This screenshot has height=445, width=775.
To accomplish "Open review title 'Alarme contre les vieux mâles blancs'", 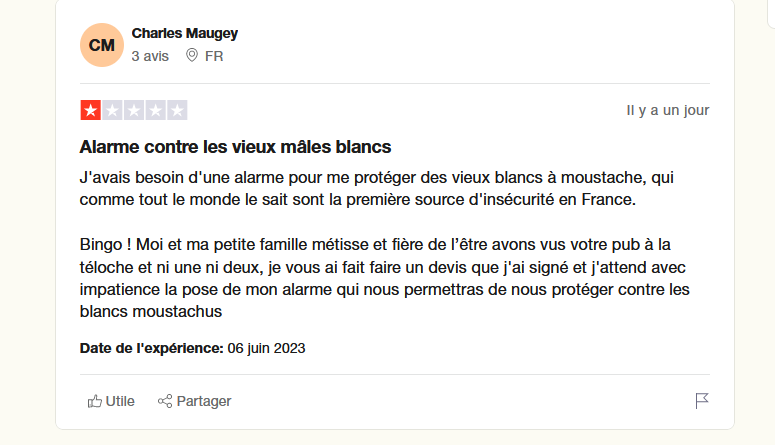I will [235, 147].
